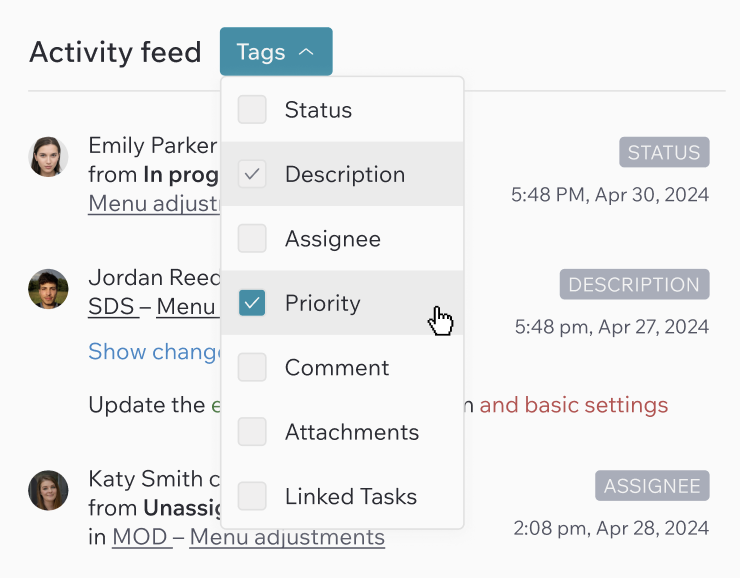Click Emily Parker's avatar
Viewport: 740px width, 578px height.
(x=48, y=157)
